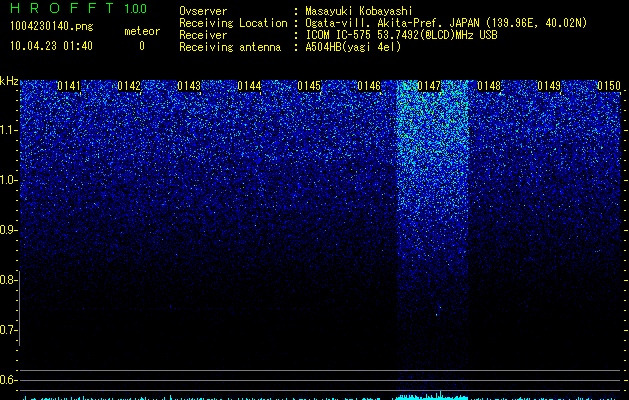629x400 pixels.
Task: Click the 0147 time marker
Action: tap(429, 86)
